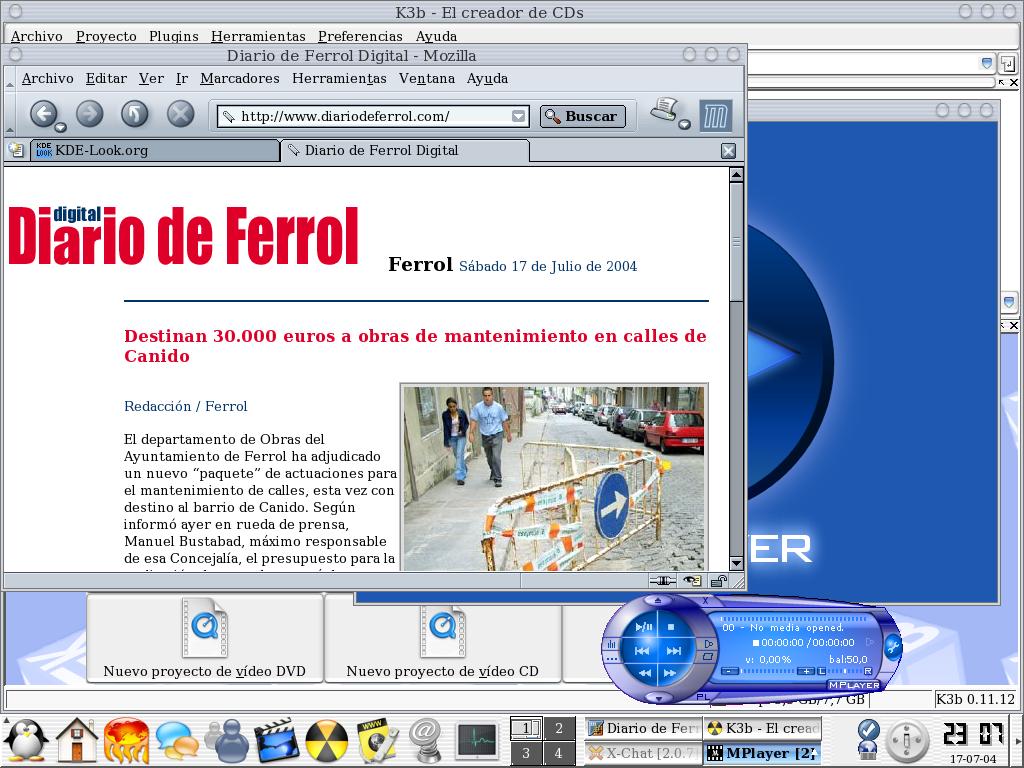Skip to next track in MPlayer

pos(674,650)
